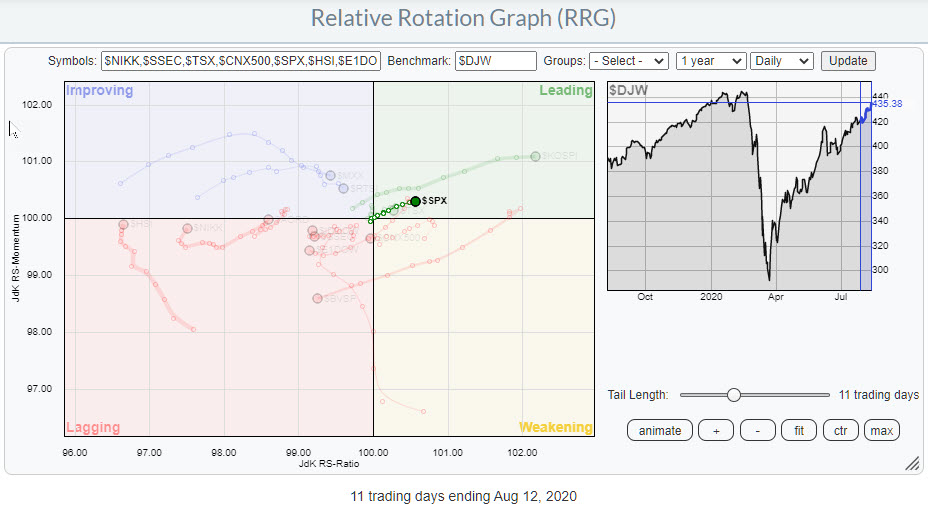Image resolution: width=928 pixels, height=506 pixels.
Task: Click the fit button
Action: click(x=797, y=431)
